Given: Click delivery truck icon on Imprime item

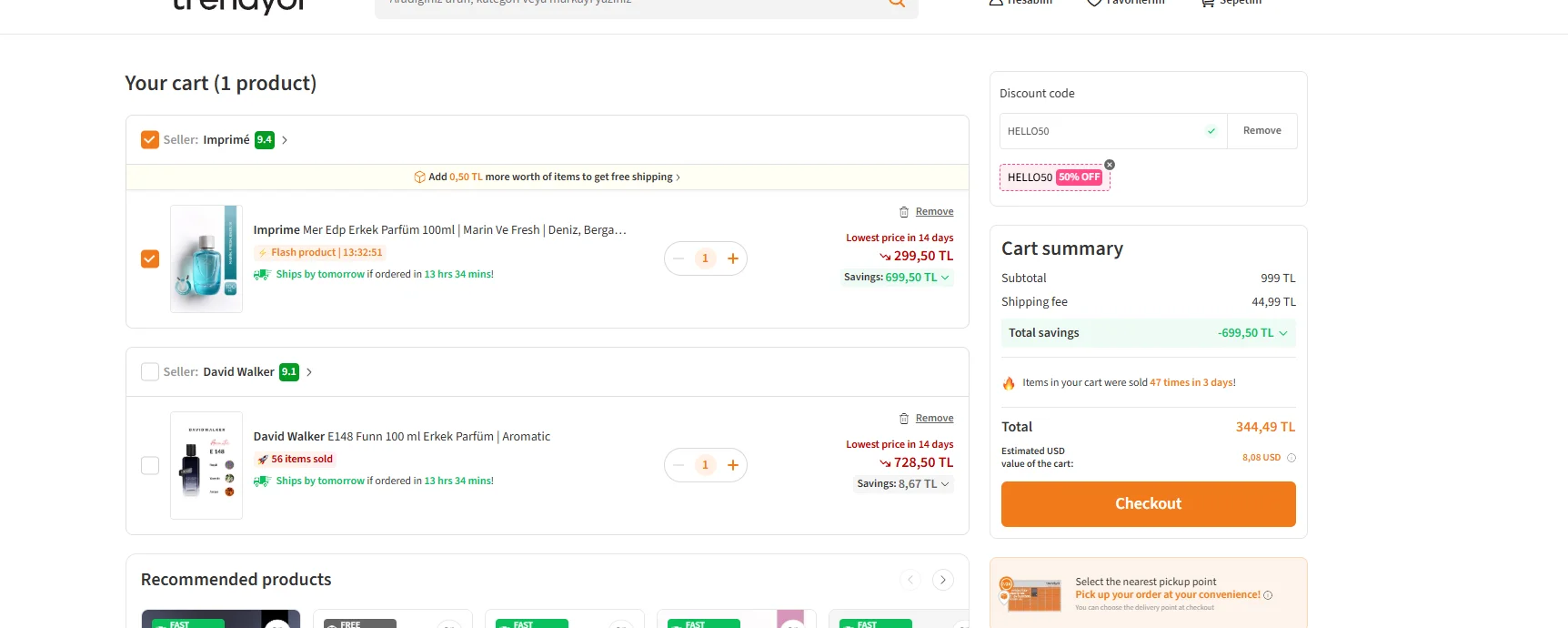Looking at the screenshot, I should (262, 275).
